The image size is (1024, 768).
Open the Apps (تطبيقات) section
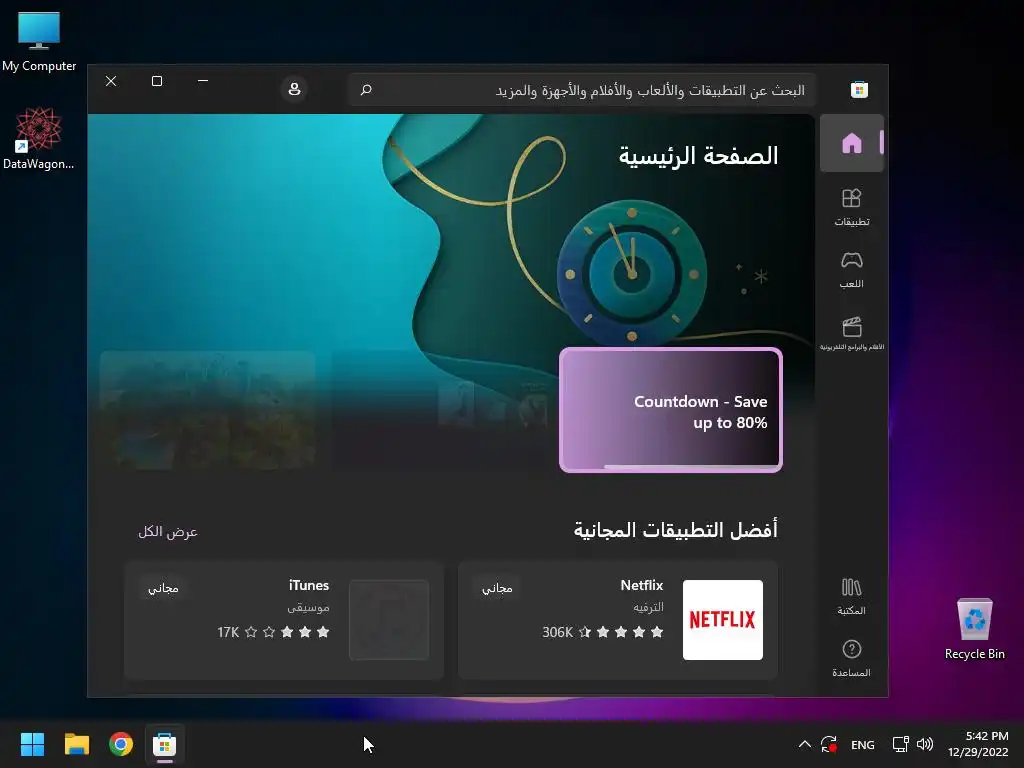tap(852, 207)
